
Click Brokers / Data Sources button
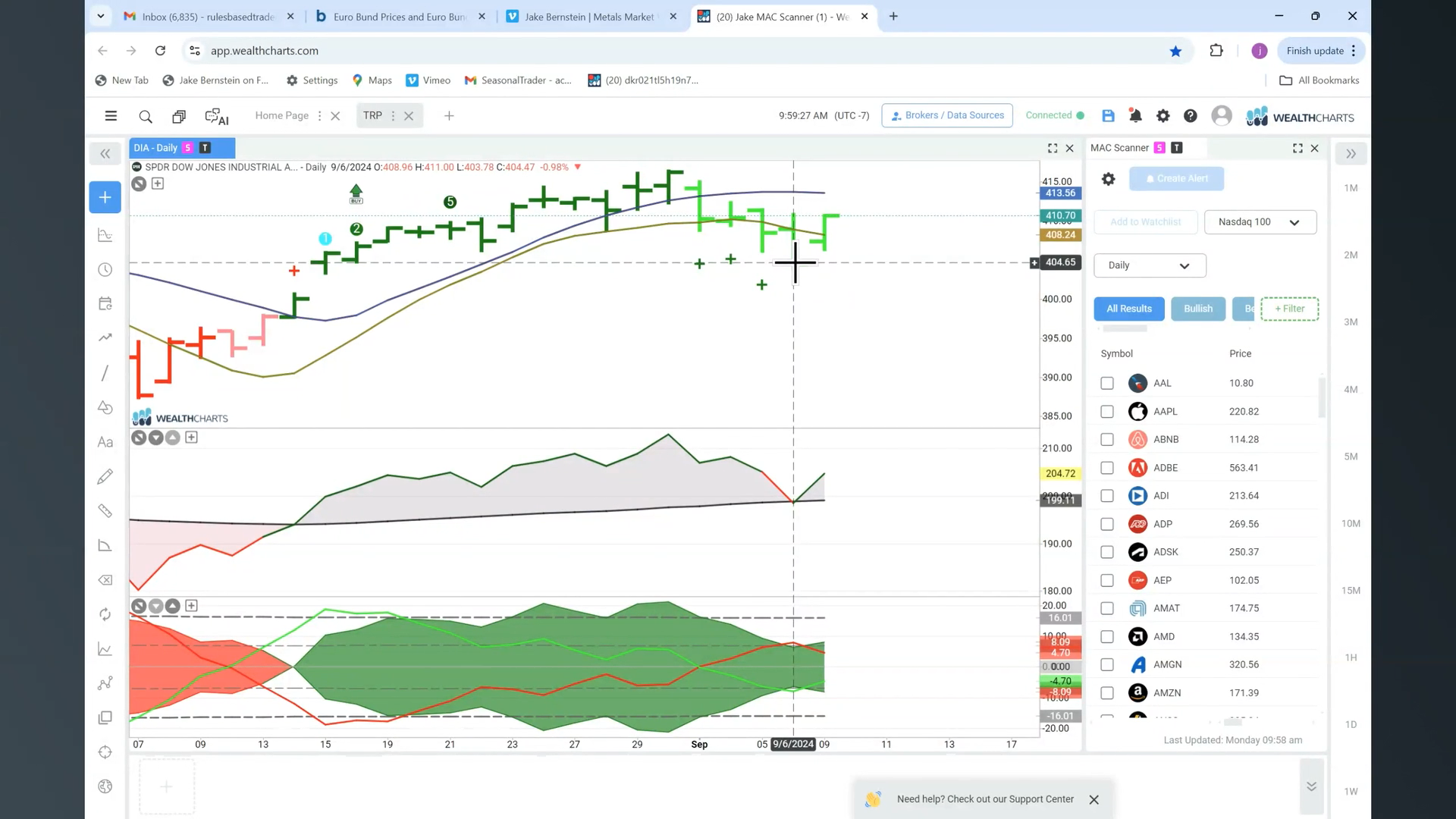(947, 116)
